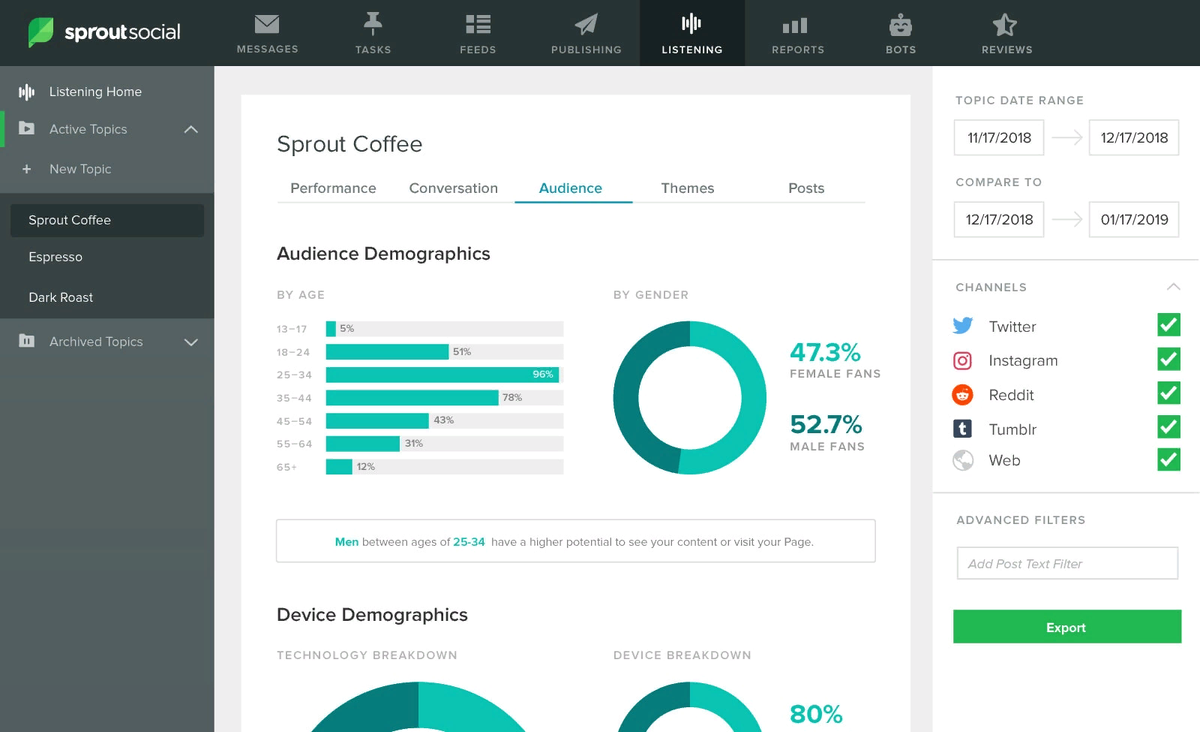The height and width of the screenshot is (732, 1200).
Task: Select the Tasks icon in the top navigation
Action: pos(372,32)
